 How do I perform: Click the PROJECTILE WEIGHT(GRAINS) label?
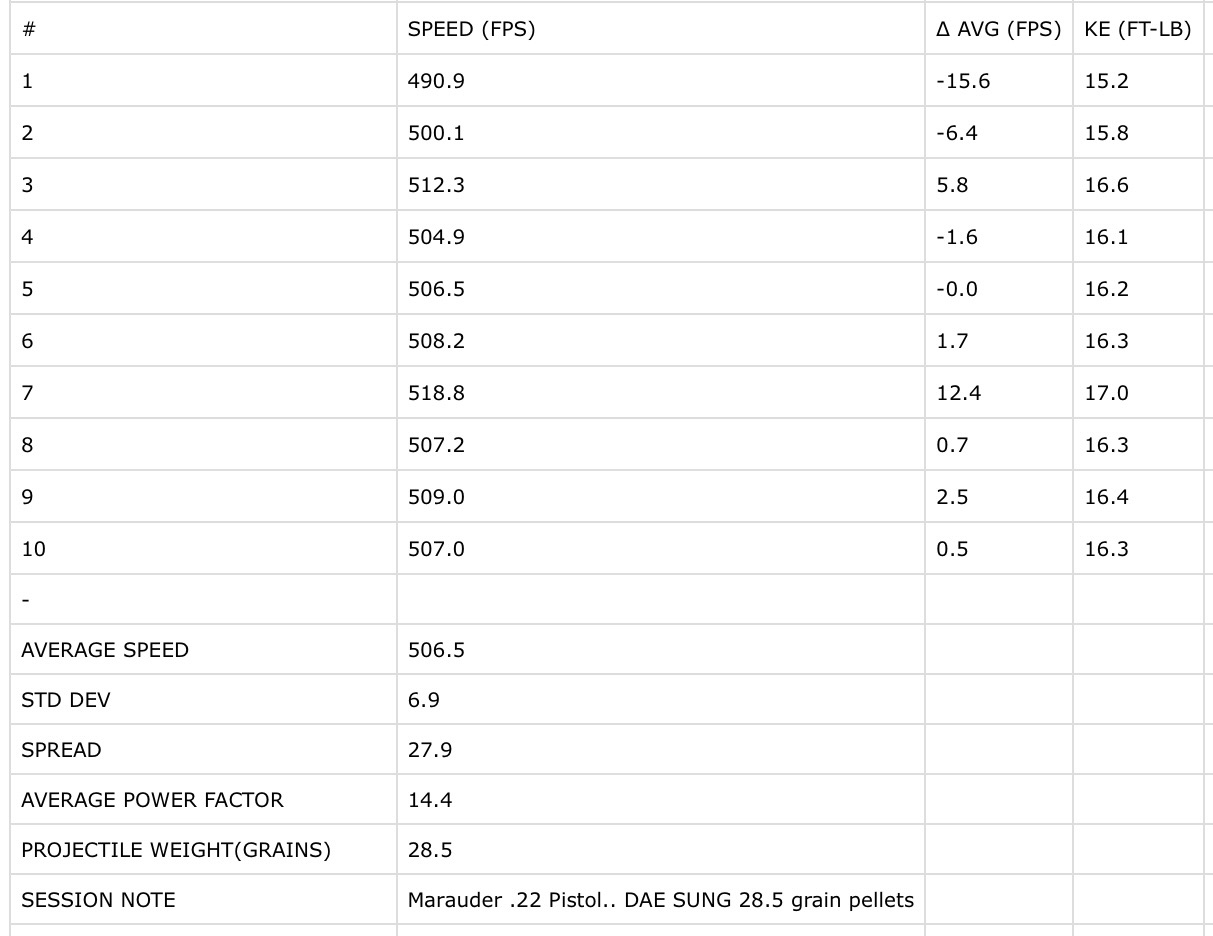(176, 850)
